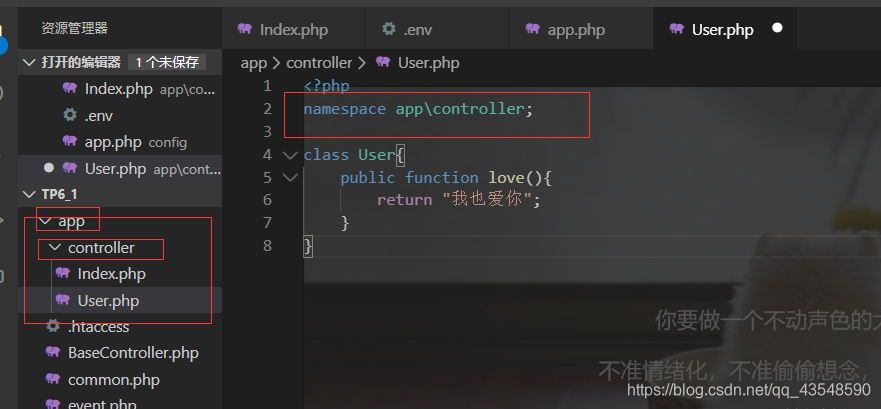Image resolution: width=881 pixels, height=409 pixels.
Task: Open Index.php in open editors list
Action: point(120,89)
